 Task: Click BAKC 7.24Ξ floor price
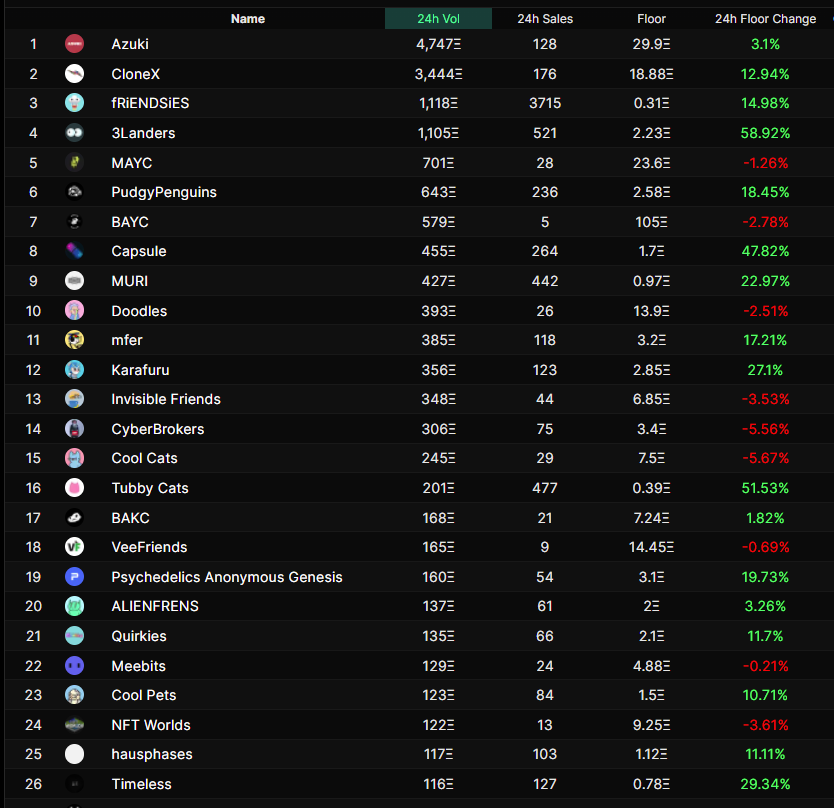pos(652,517)
